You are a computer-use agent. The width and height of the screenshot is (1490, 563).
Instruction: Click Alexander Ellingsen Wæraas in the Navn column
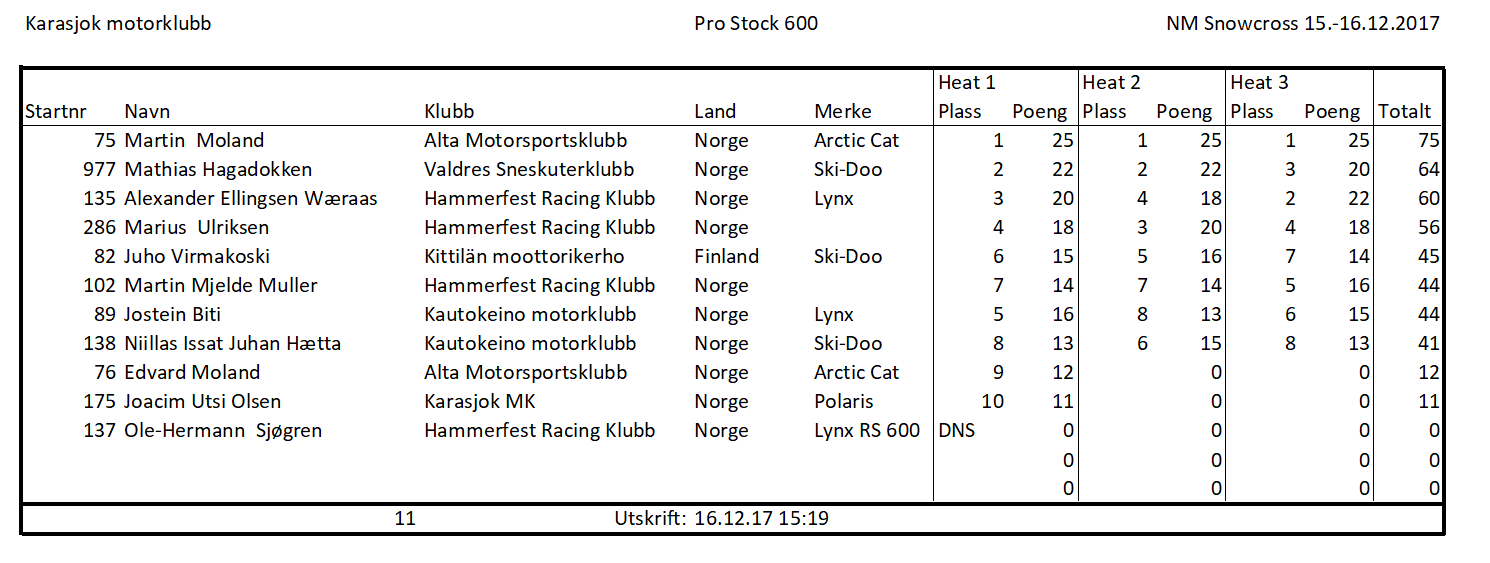[x=251, y=199]
